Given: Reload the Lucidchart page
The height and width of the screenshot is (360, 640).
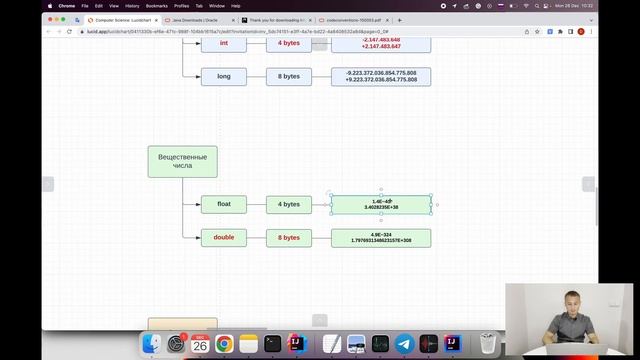Looking at the screenshot, I should (x=69, y=31).
